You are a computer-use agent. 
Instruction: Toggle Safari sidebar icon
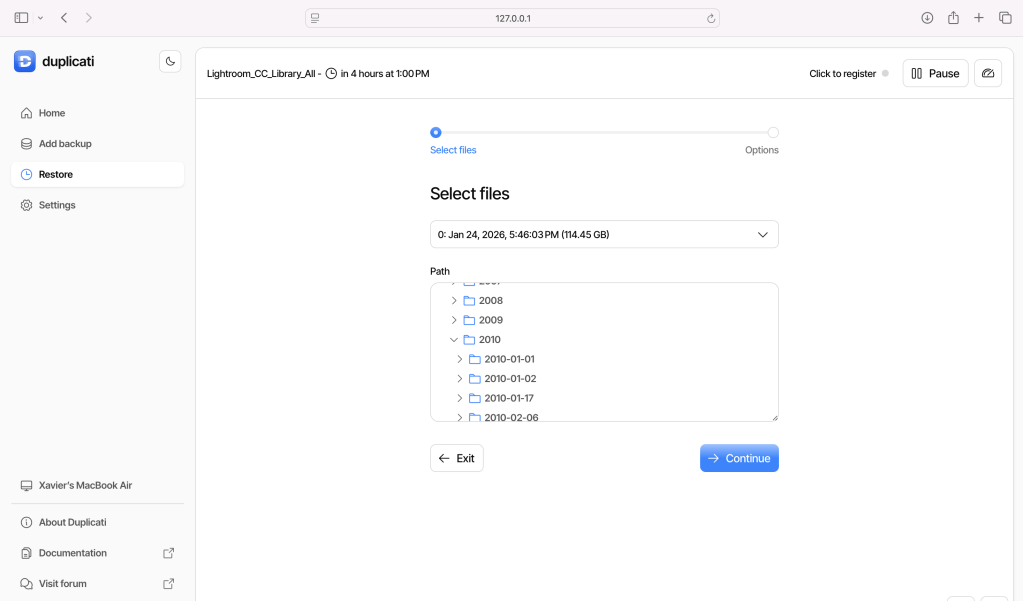coord(22,18)
